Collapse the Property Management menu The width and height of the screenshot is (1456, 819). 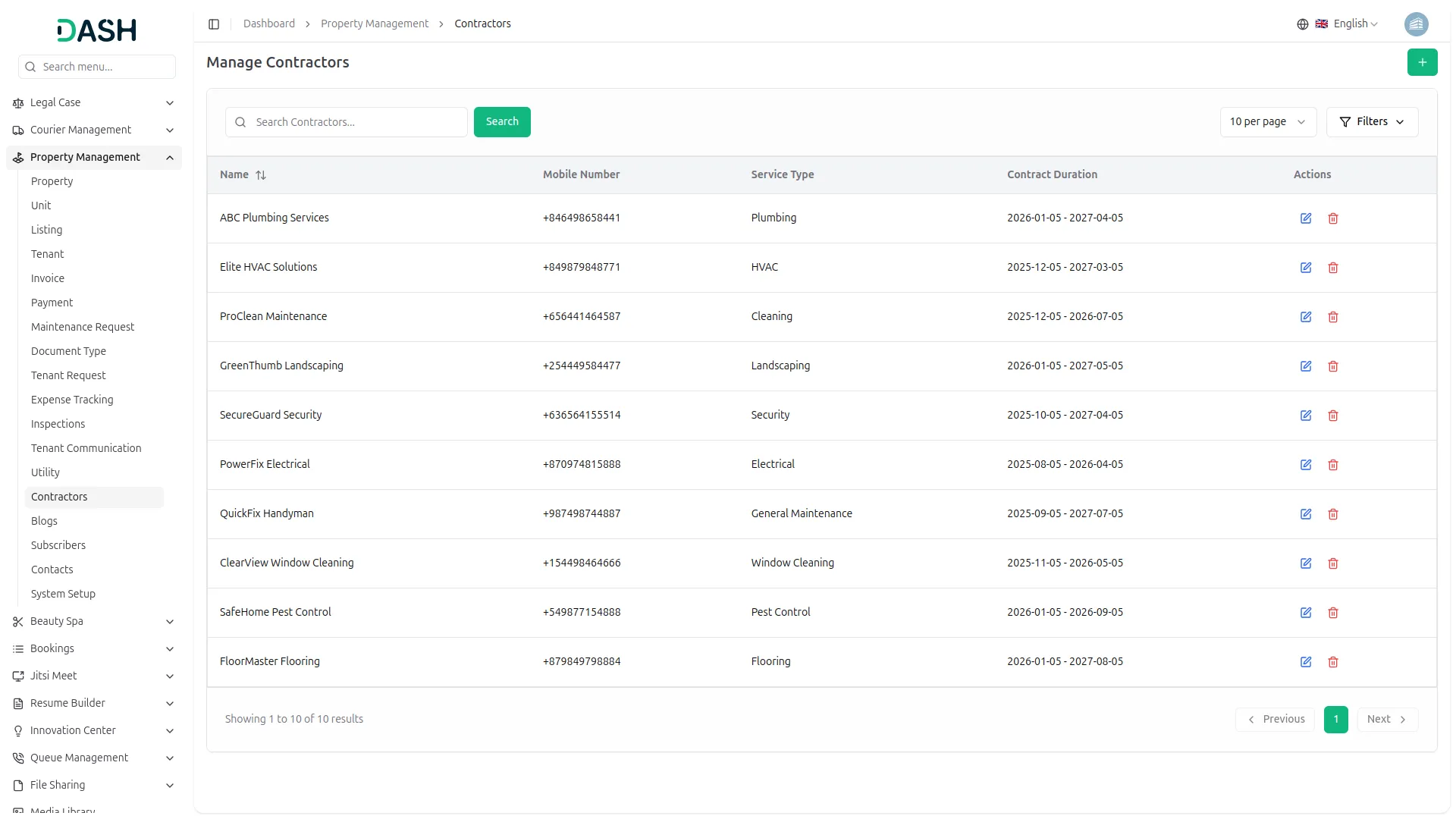click(x=170, y=158)
